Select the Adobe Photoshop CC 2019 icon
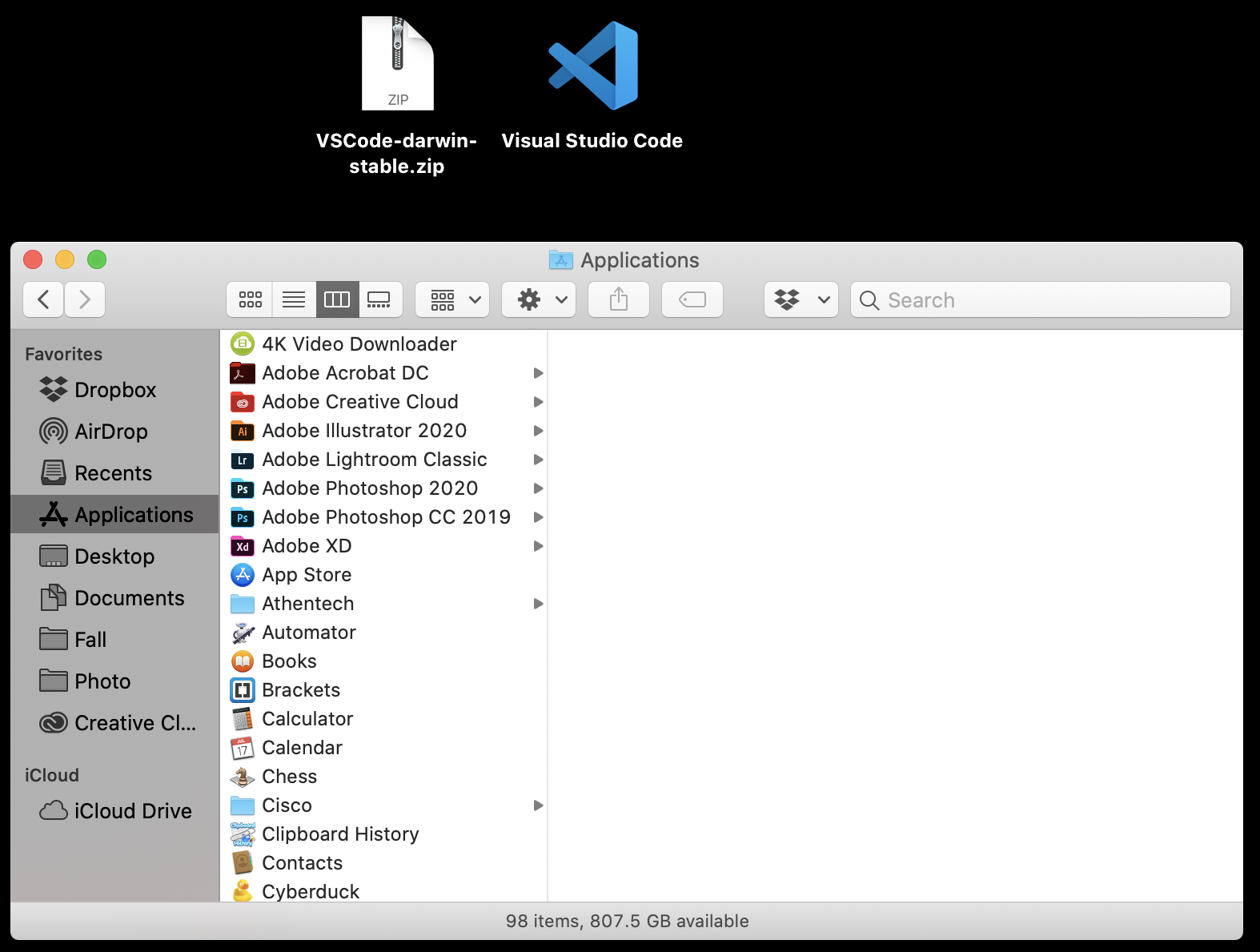 [243, 517]
